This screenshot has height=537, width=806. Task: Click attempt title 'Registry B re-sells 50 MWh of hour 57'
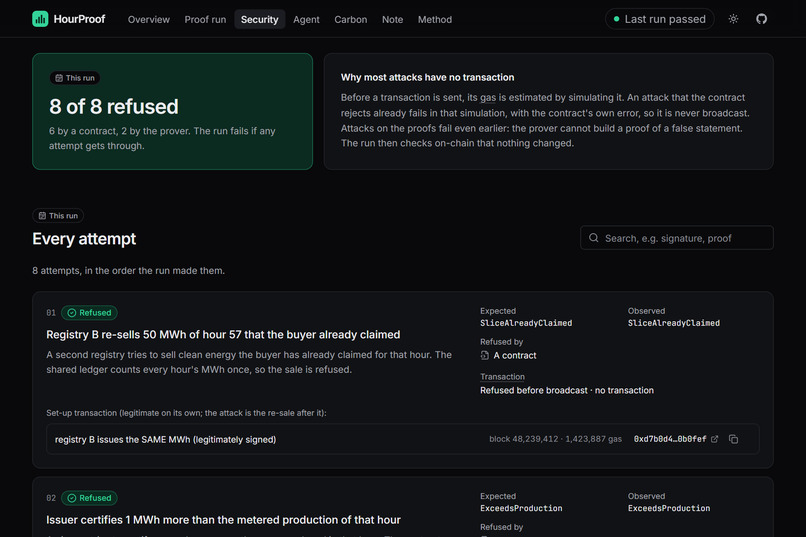pyautogui.click(x=223, y=335)
